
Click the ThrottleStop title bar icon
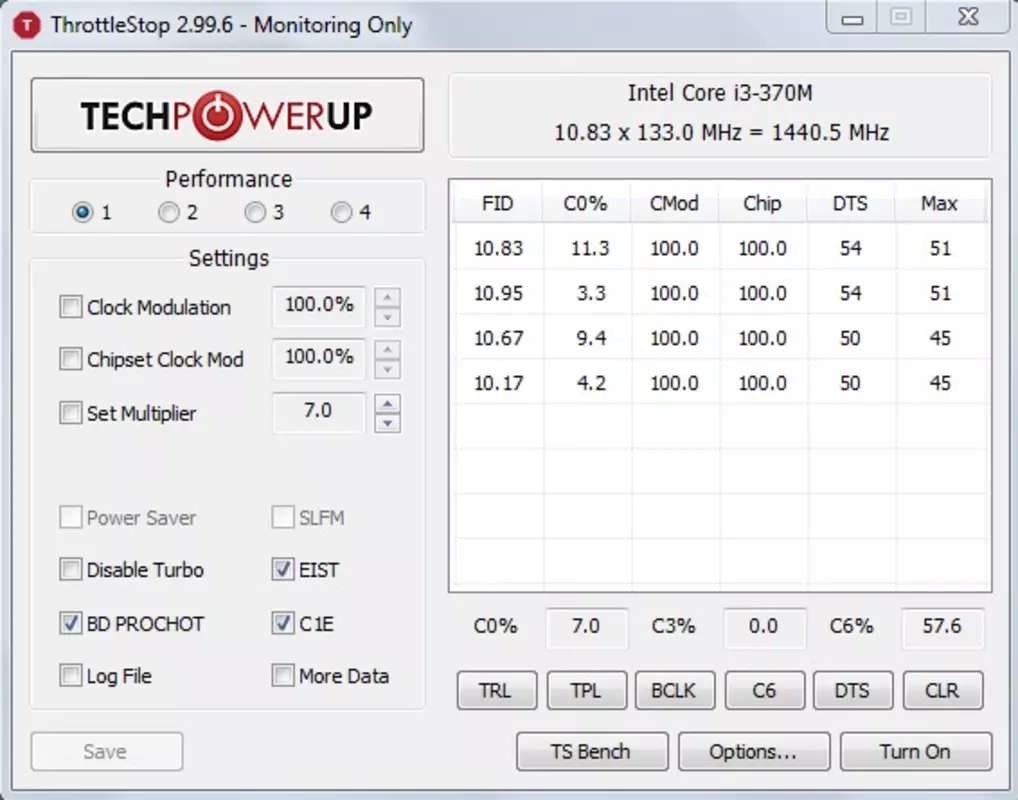27,25
